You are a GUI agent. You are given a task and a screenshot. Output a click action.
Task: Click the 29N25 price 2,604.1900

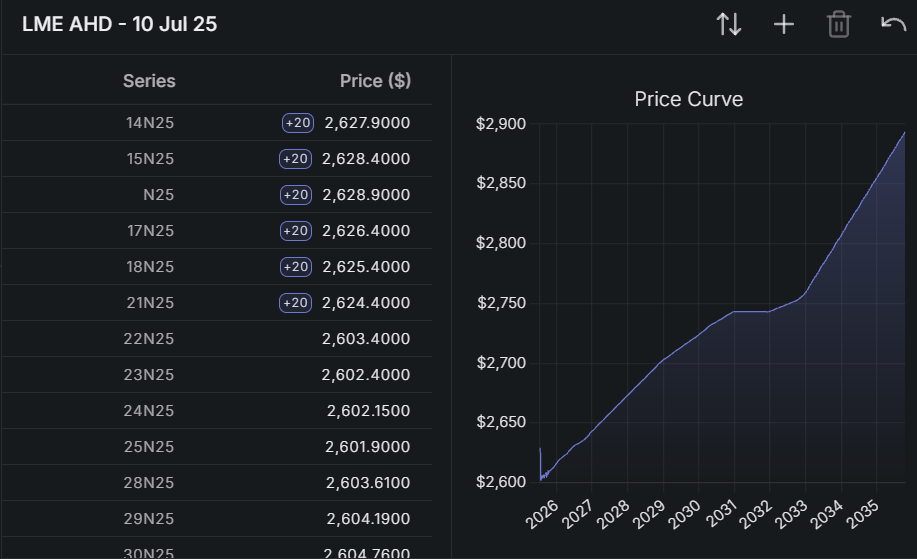[368, 519]
